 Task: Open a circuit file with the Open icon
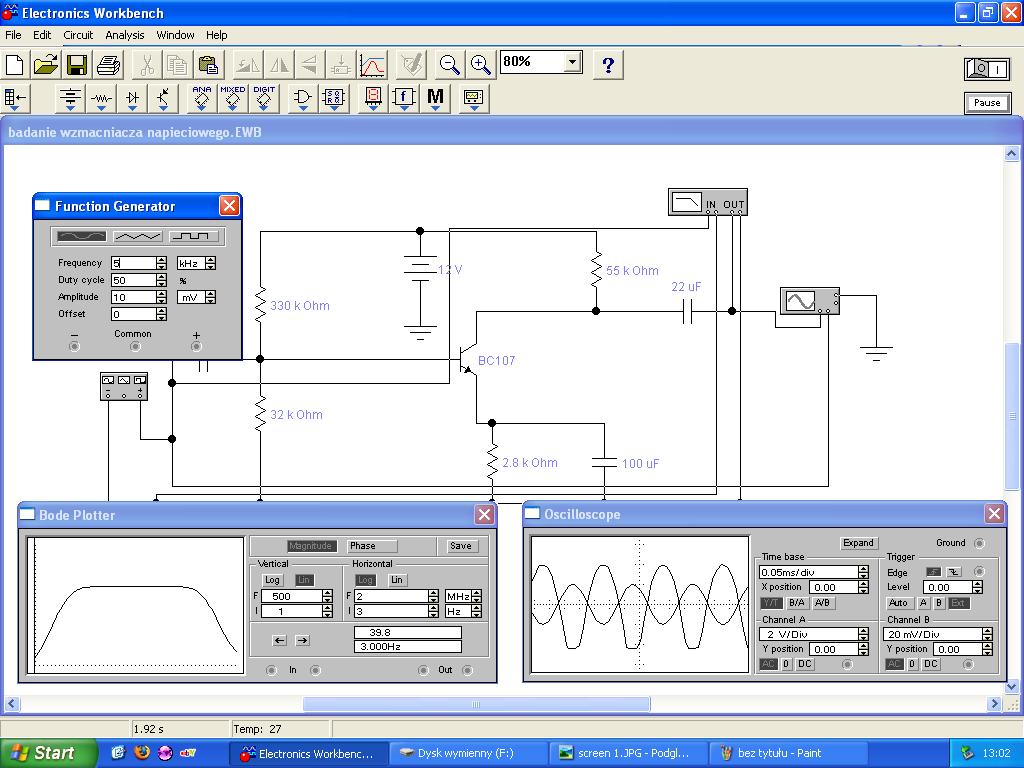[x=46, y=65]
